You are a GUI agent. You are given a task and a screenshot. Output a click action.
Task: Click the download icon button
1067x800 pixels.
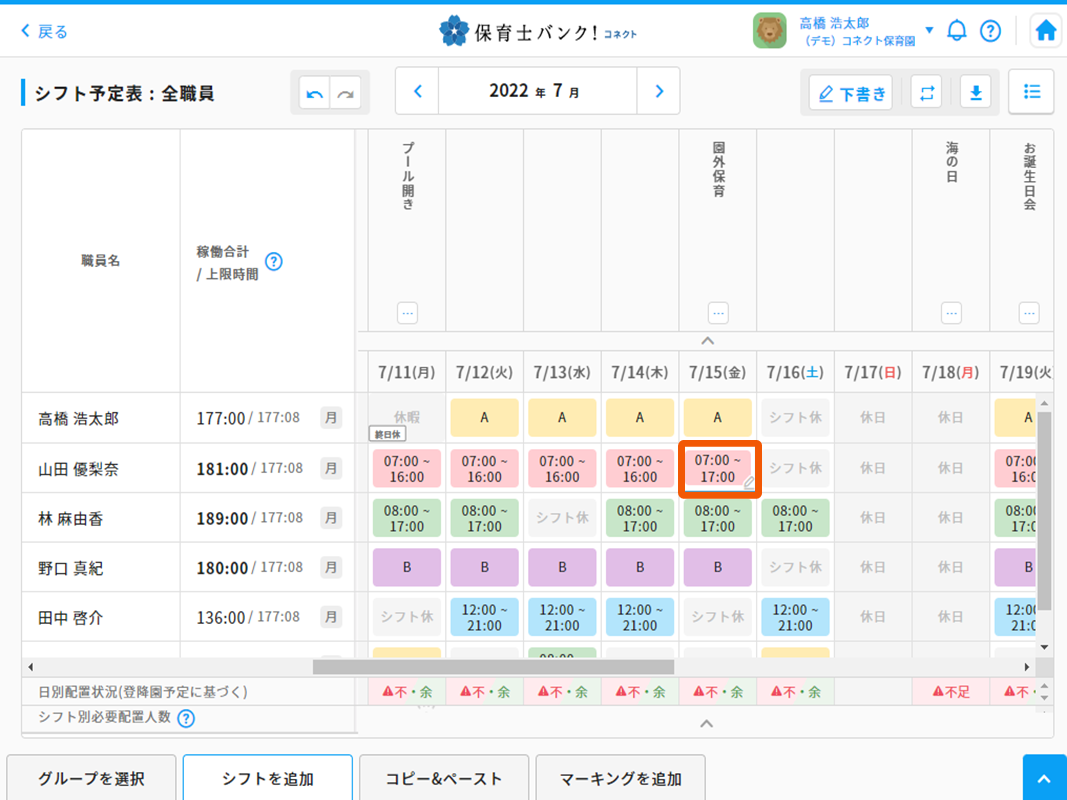coord(976,93)
